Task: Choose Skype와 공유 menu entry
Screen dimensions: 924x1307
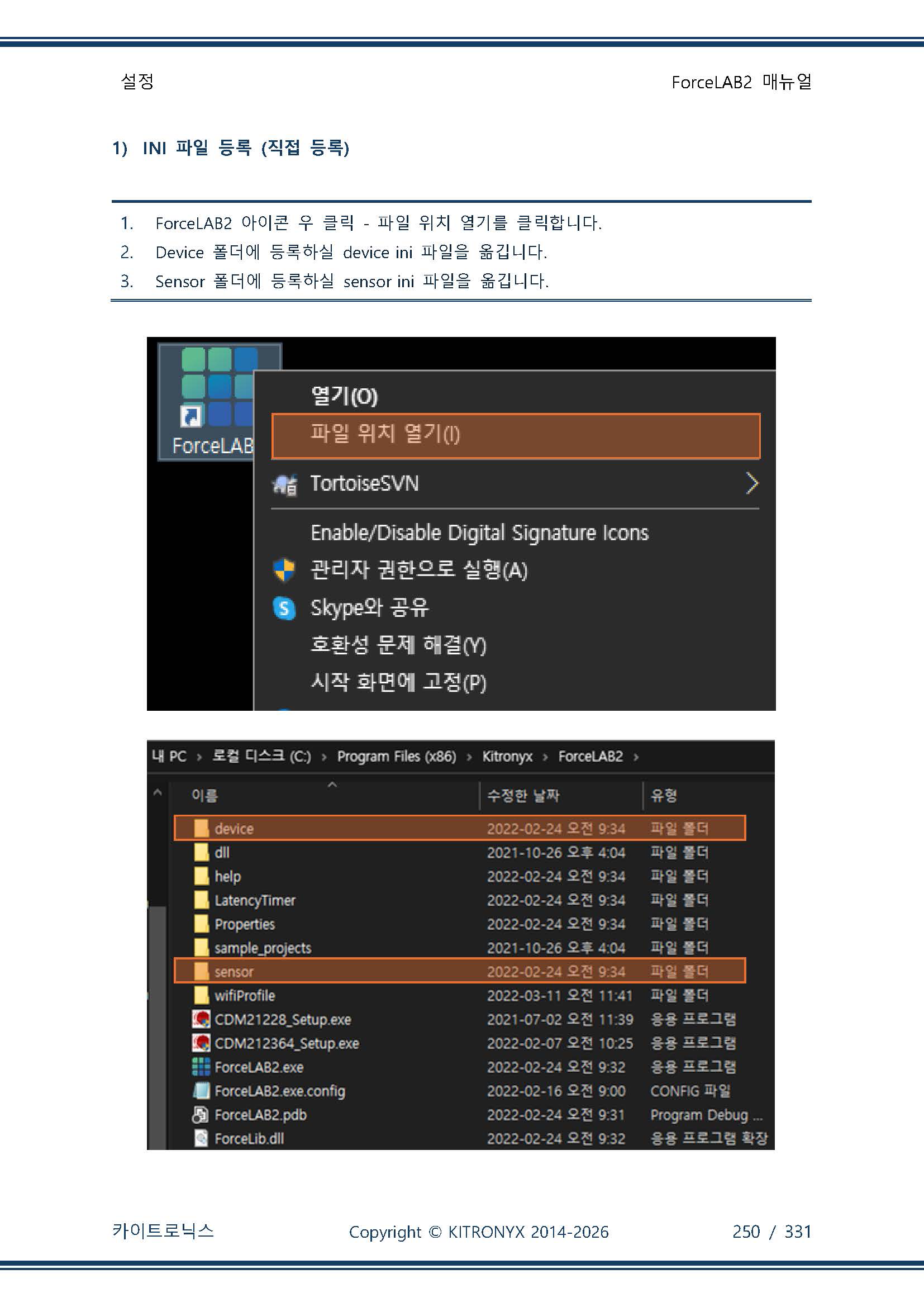Action: click(369, 607)
